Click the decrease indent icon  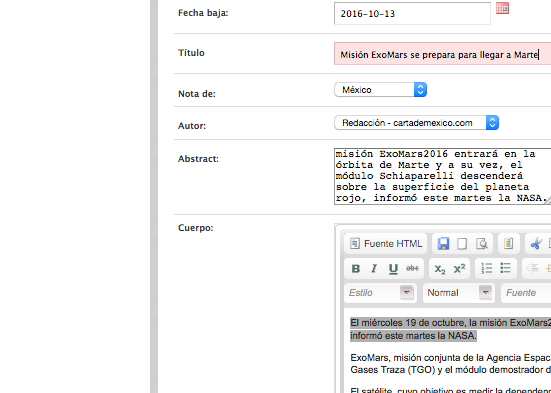pyautogui.click(x=532, y=269)
